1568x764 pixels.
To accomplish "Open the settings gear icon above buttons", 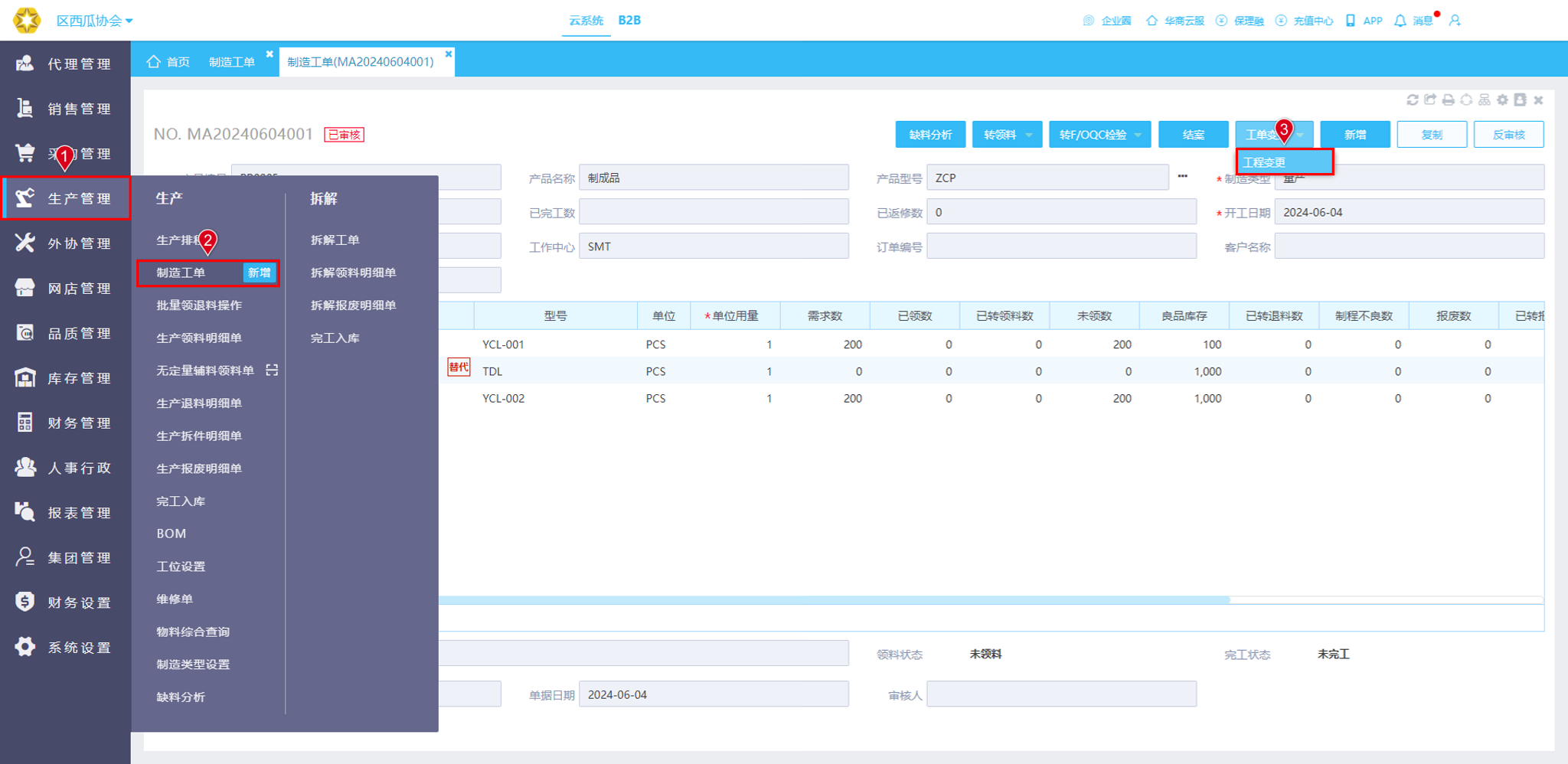I will pos(1502,100).
